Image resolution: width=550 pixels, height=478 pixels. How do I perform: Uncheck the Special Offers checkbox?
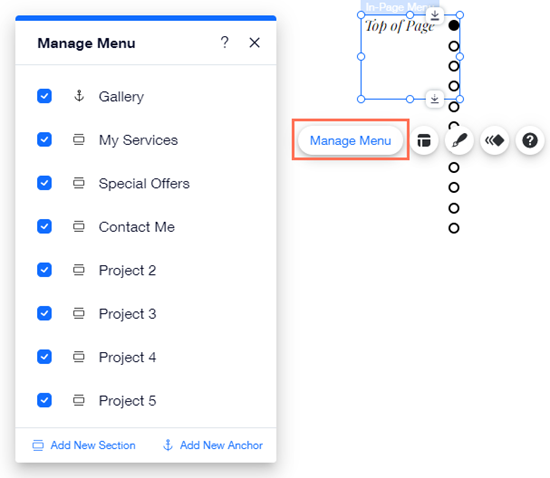click(44, 183)
